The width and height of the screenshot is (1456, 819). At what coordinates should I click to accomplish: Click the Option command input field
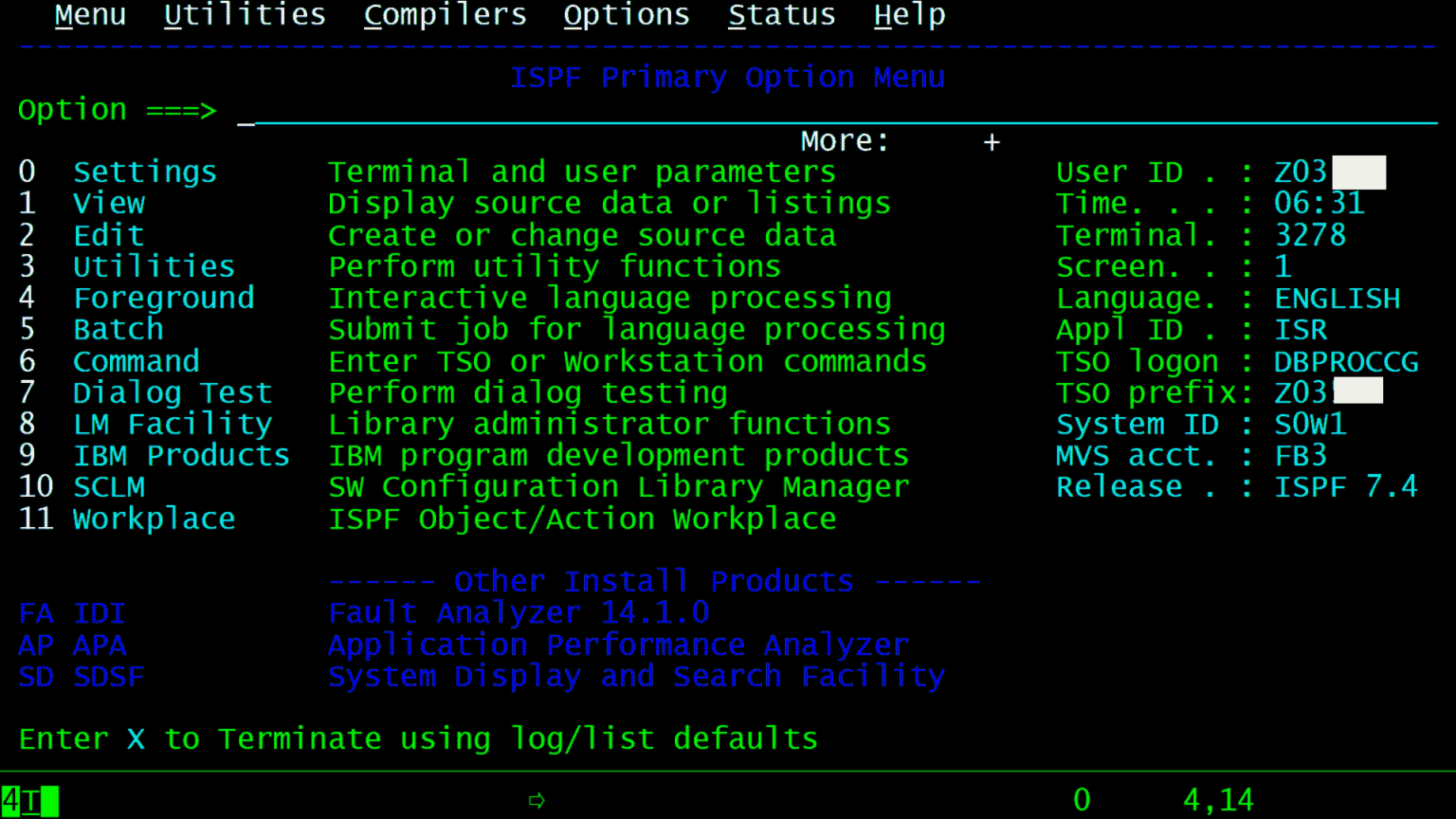[x=837, y=111]
